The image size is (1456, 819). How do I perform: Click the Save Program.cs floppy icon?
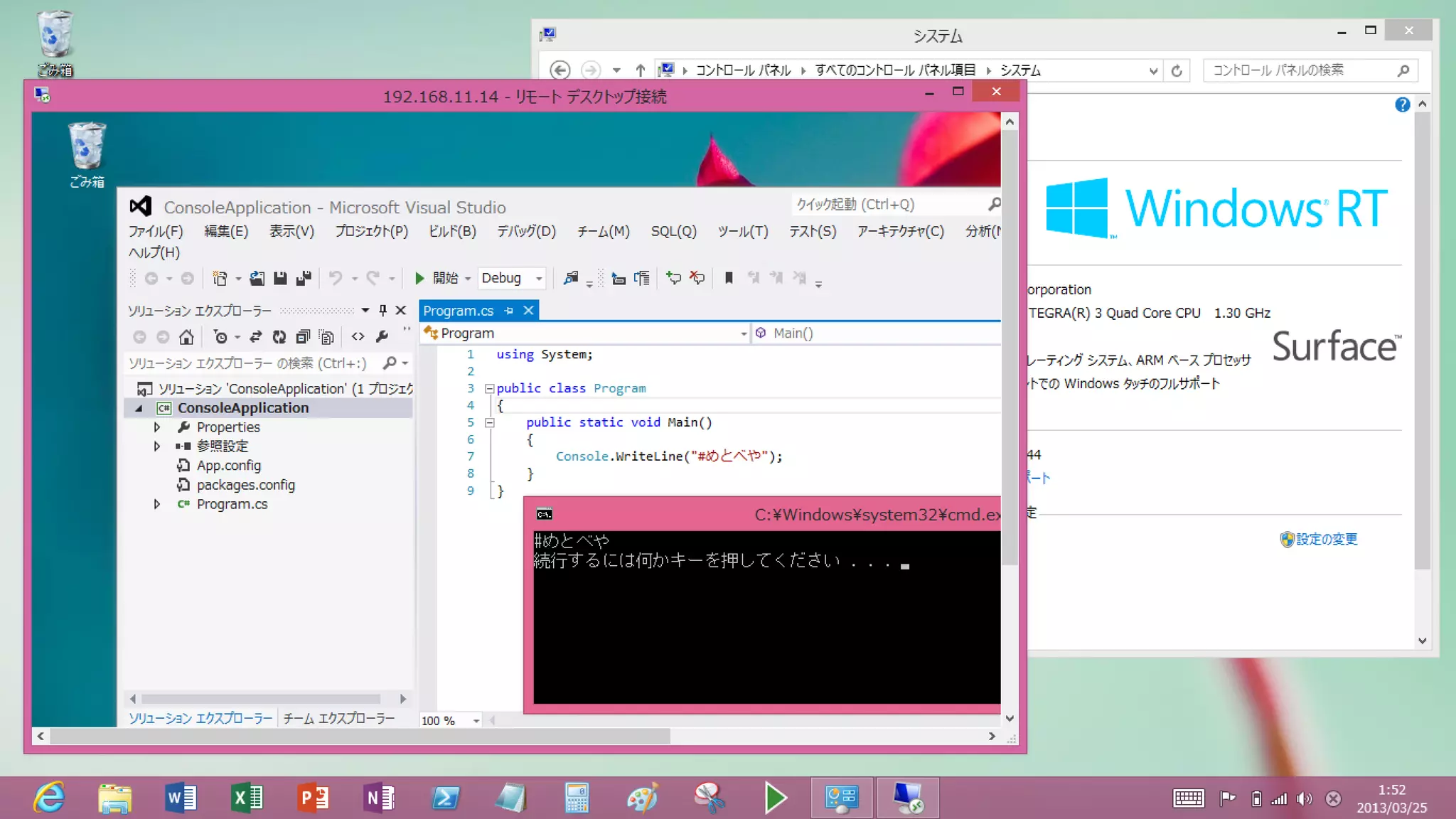pos(280,278)
